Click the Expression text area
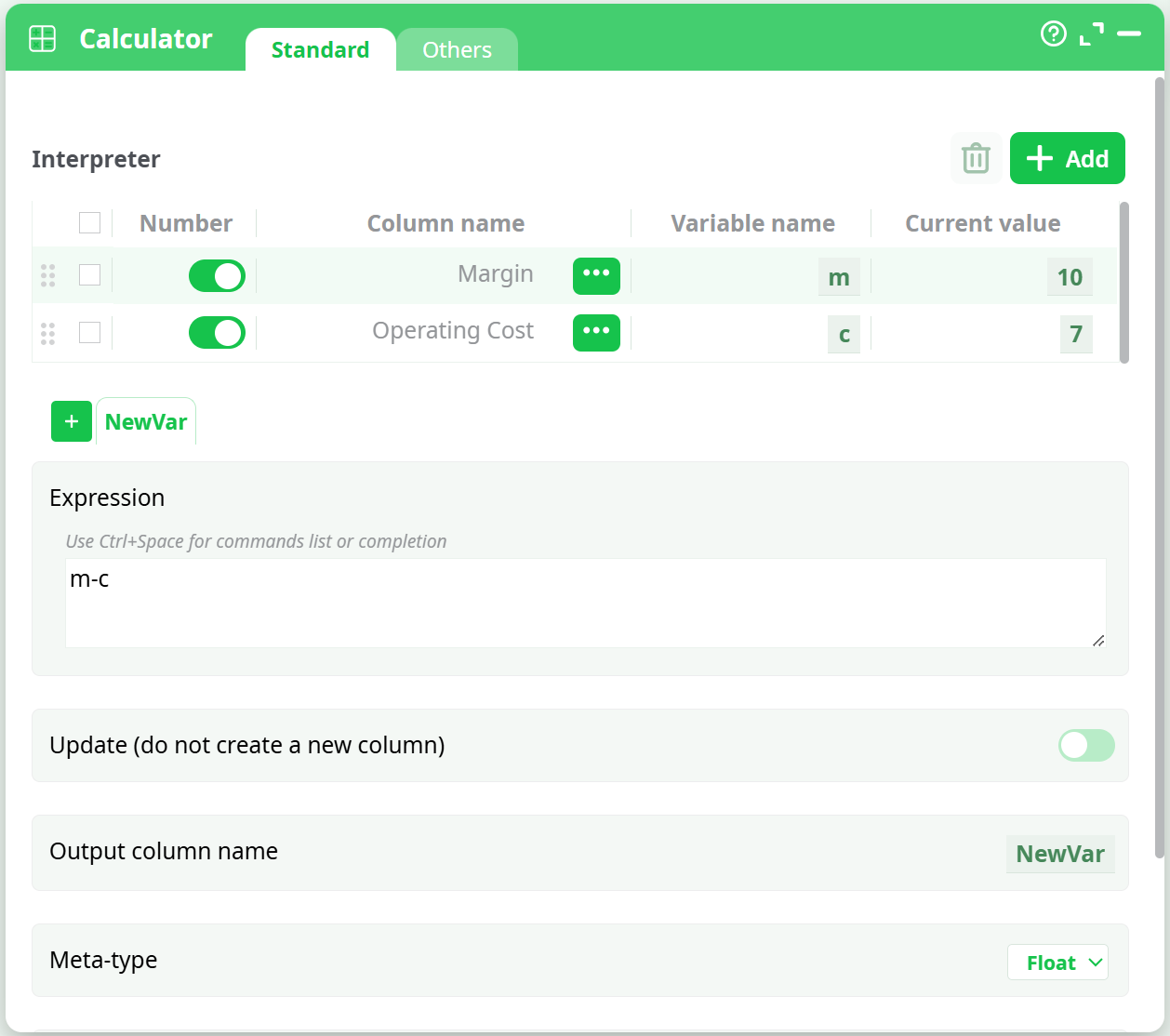 [x=585, y=603]
